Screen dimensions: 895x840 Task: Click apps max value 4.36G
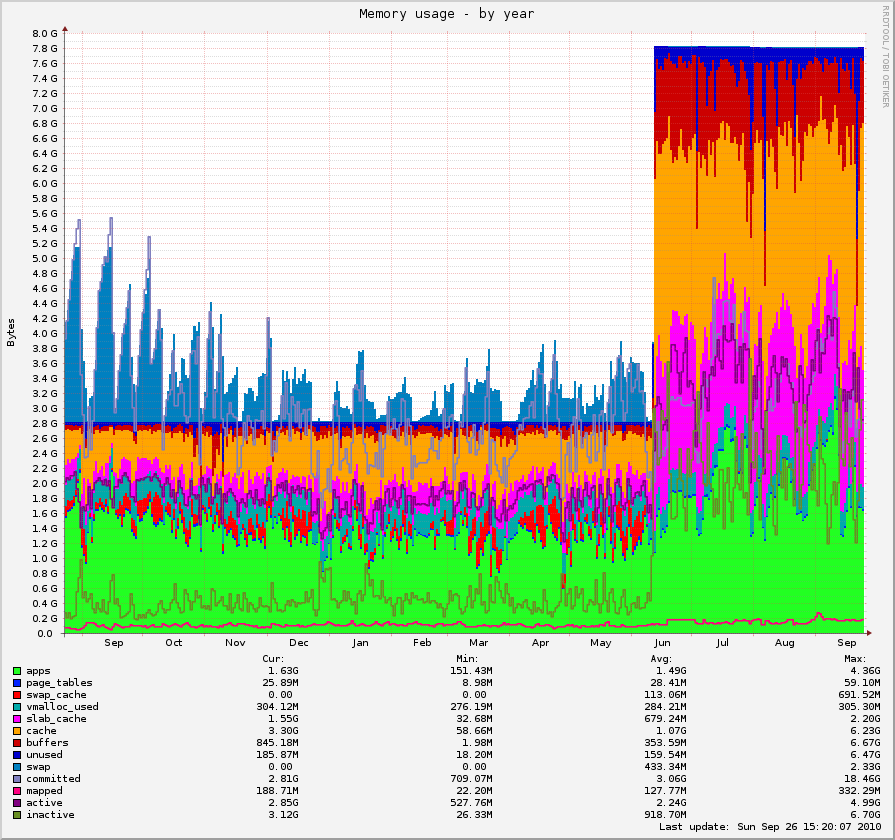(865, 671)
